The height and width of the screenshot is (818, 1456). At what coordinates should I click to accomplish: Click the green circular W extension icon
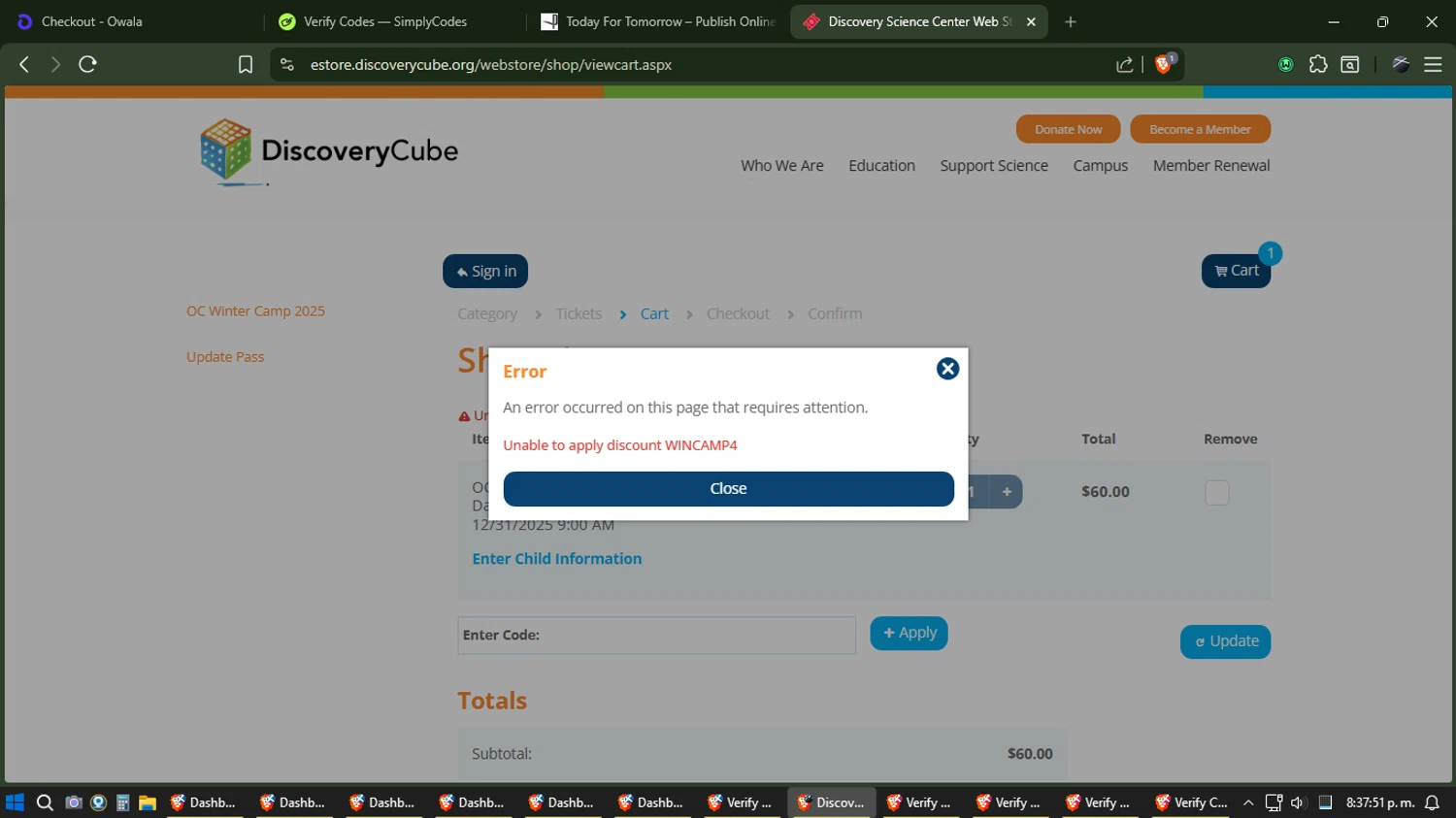(1286, 64)
